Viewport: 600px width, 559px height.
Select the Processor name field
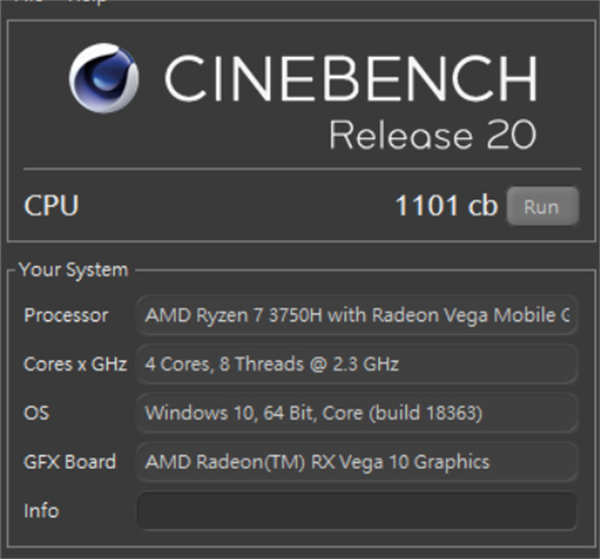[356, 315]
